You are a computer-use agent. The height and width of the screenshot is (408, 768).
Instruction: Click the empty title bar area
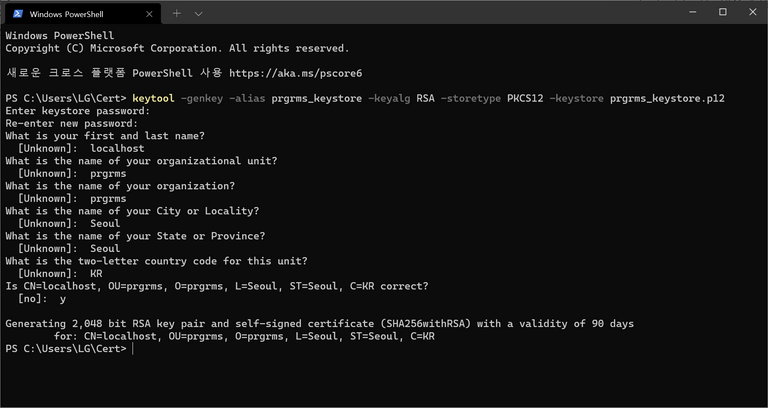pos(441,13)
